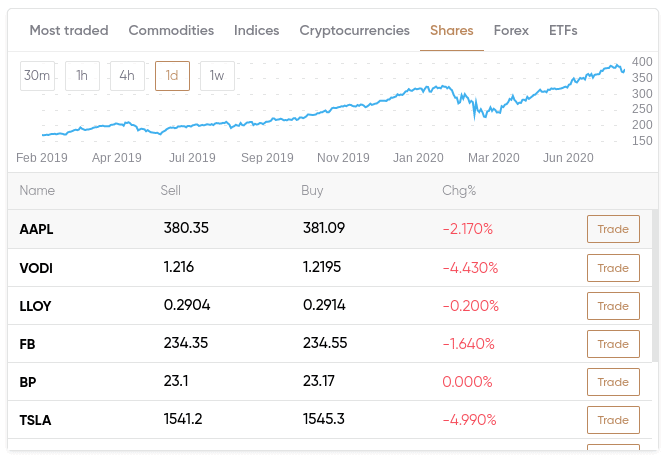Screen dimensions: 667x464
Task: Click LLOY change value -0.200%
Action: tap(470, 306)
